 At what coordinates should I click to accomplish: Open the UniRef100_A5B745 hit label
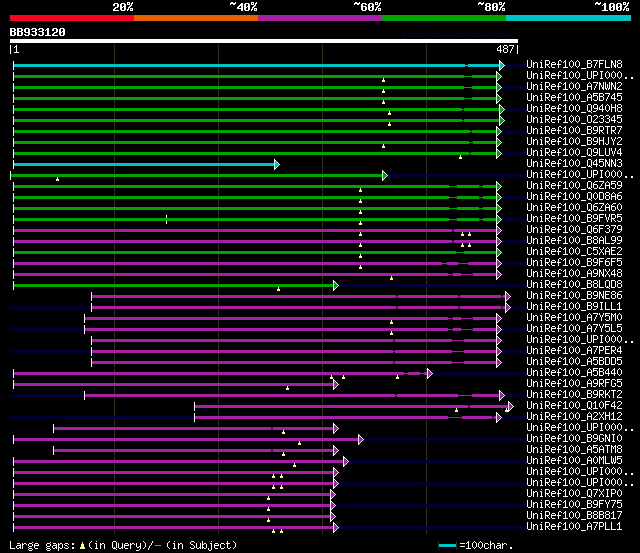point(574,98)
